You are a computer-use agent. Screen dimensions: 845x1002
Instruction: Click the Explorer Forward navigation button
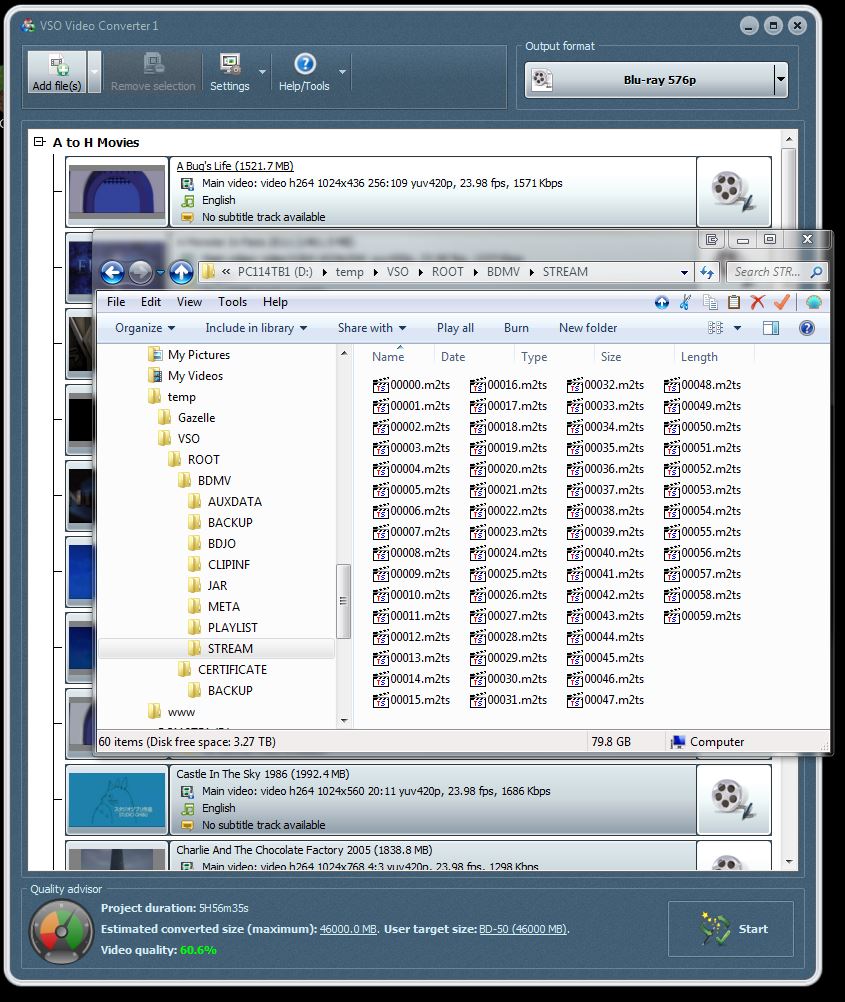coord(141,273)
